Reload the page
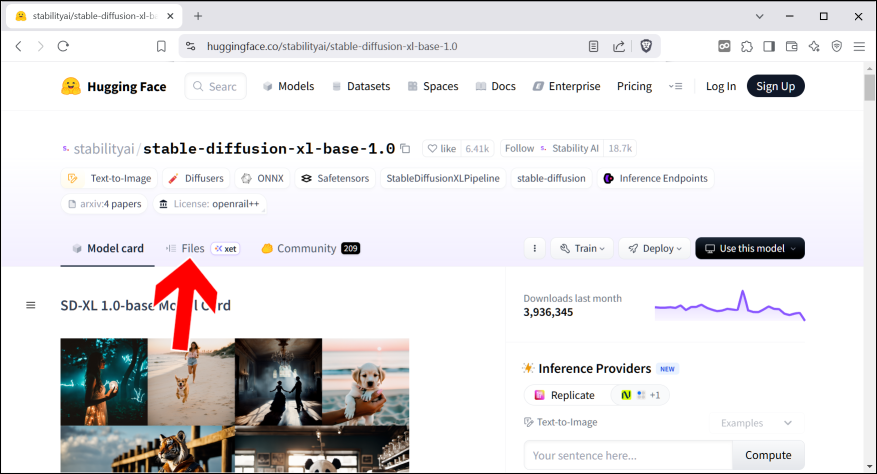This screenshot has height=474, width=877. click(63, 46)
